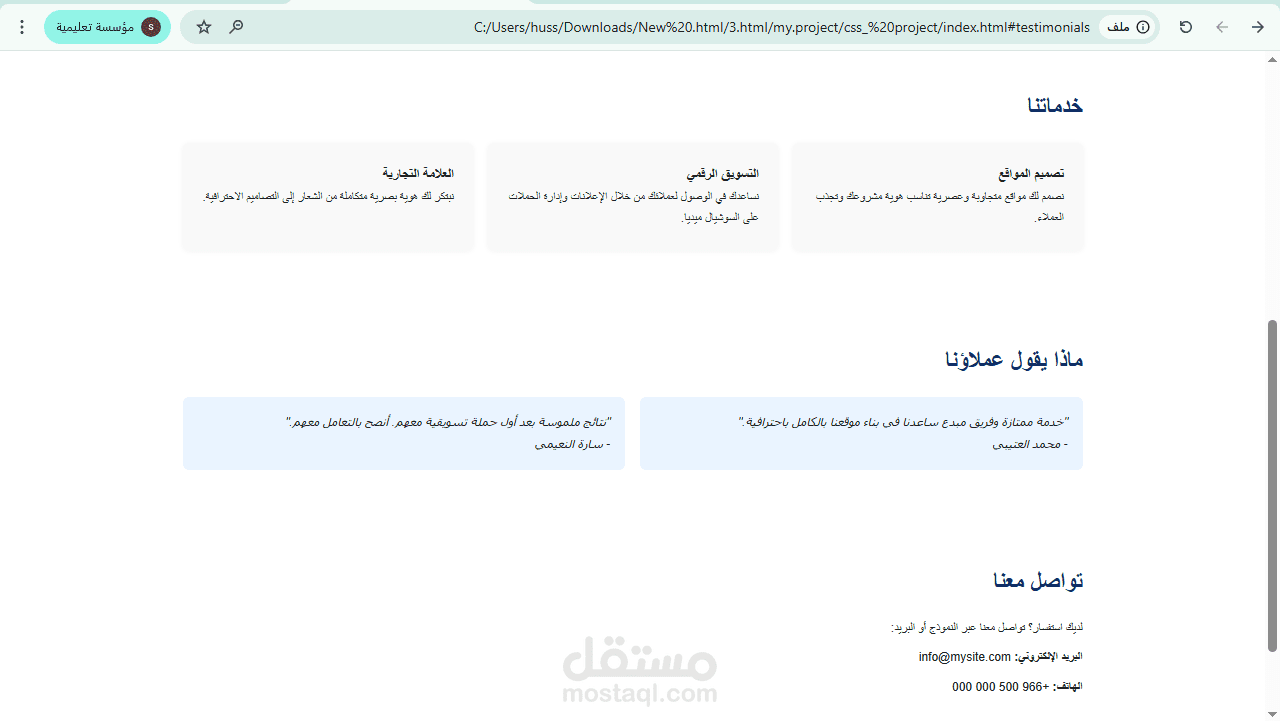
Task: Click the testimonial by محمد العتيبي
Action: pos(861,433)
